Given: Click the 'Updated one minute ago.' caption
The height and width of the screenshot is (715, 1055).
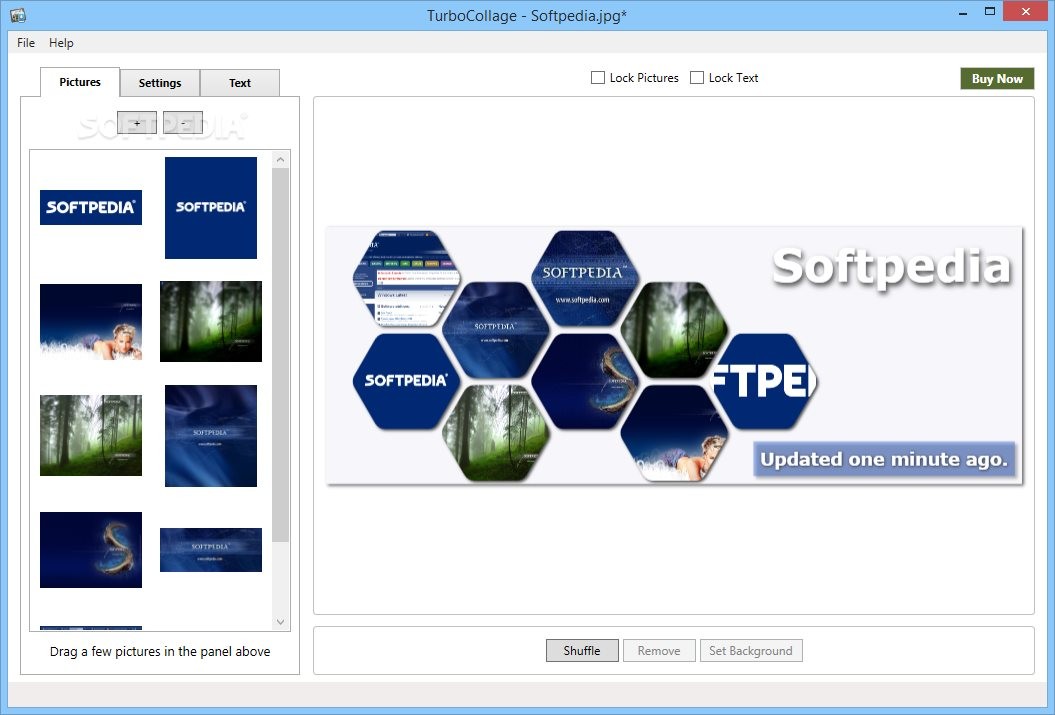Looking at the screenshot, I should pyautogui.click(x=884, y=459).
